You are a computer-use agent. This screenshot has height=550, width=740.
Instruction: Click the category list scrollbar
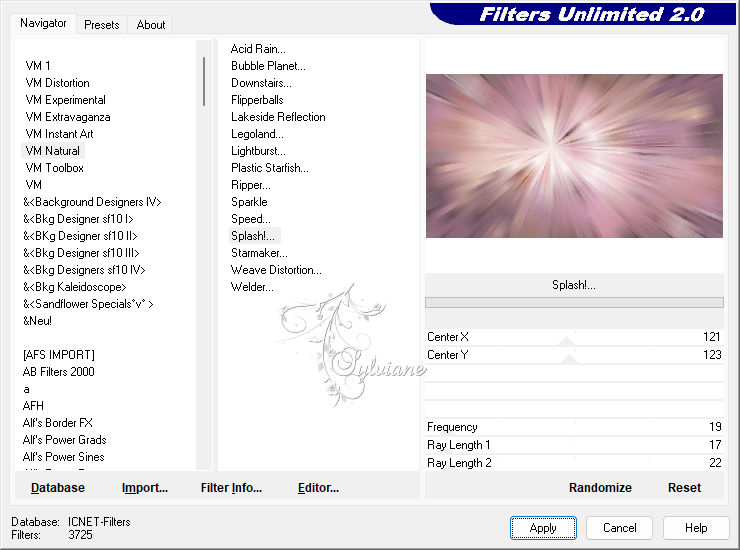pyautogui.click(x=204, y=82)
